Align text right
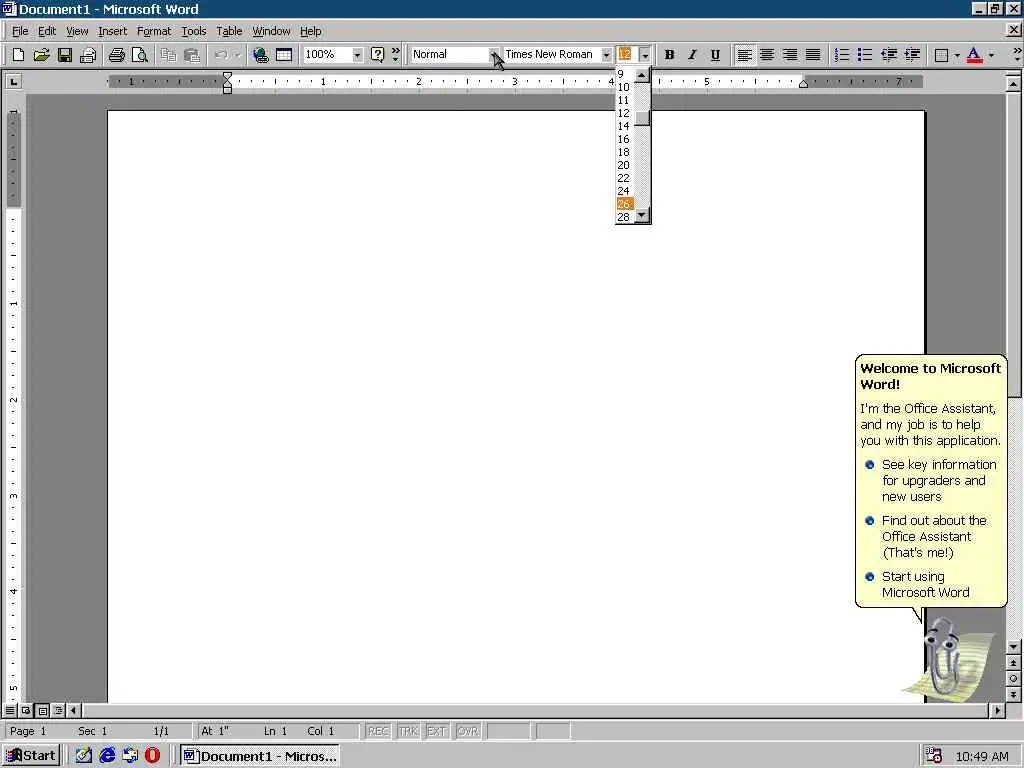The image size is (1024, 768). point(790,55)
